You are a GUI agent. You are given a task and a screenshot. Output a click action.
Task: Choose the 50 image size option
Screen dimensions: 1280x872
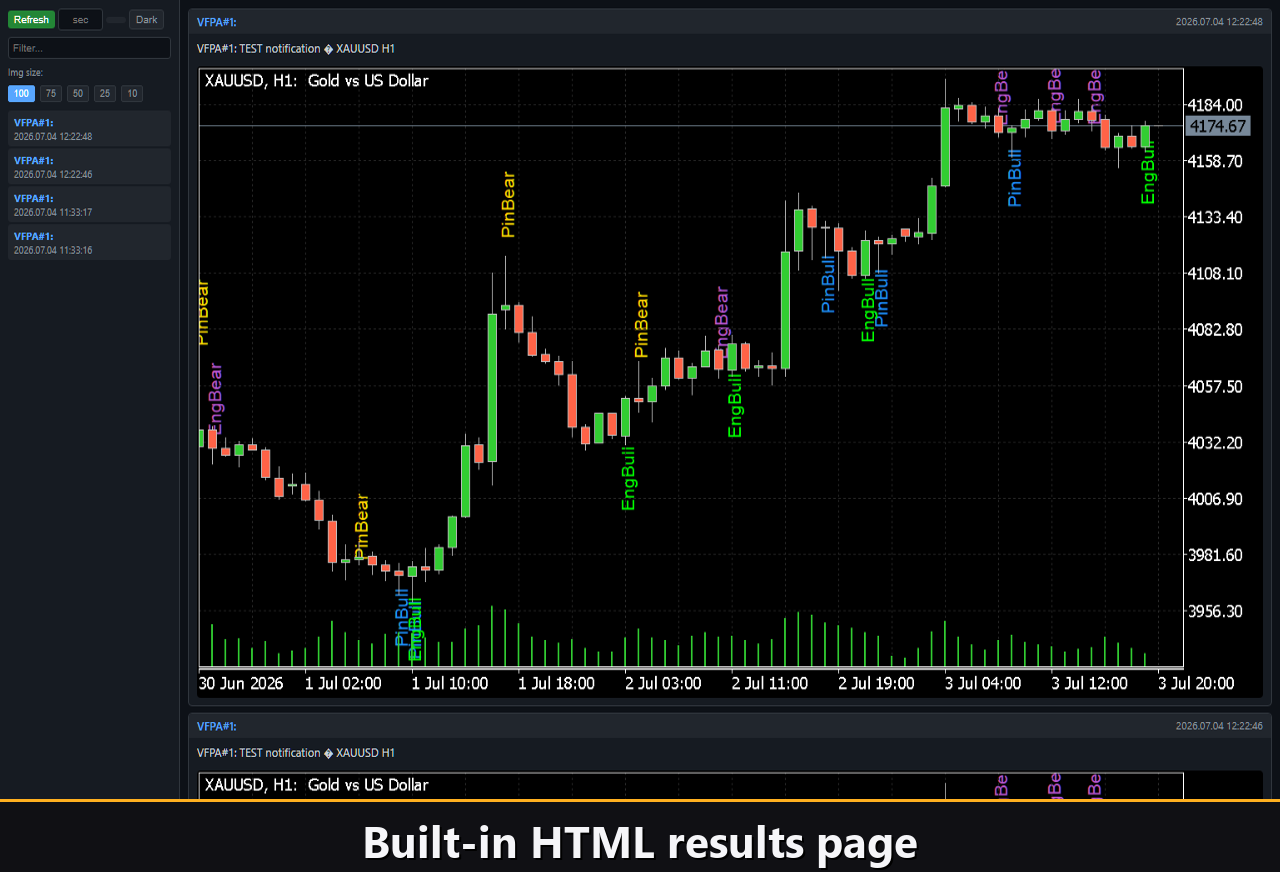[78, 94]
